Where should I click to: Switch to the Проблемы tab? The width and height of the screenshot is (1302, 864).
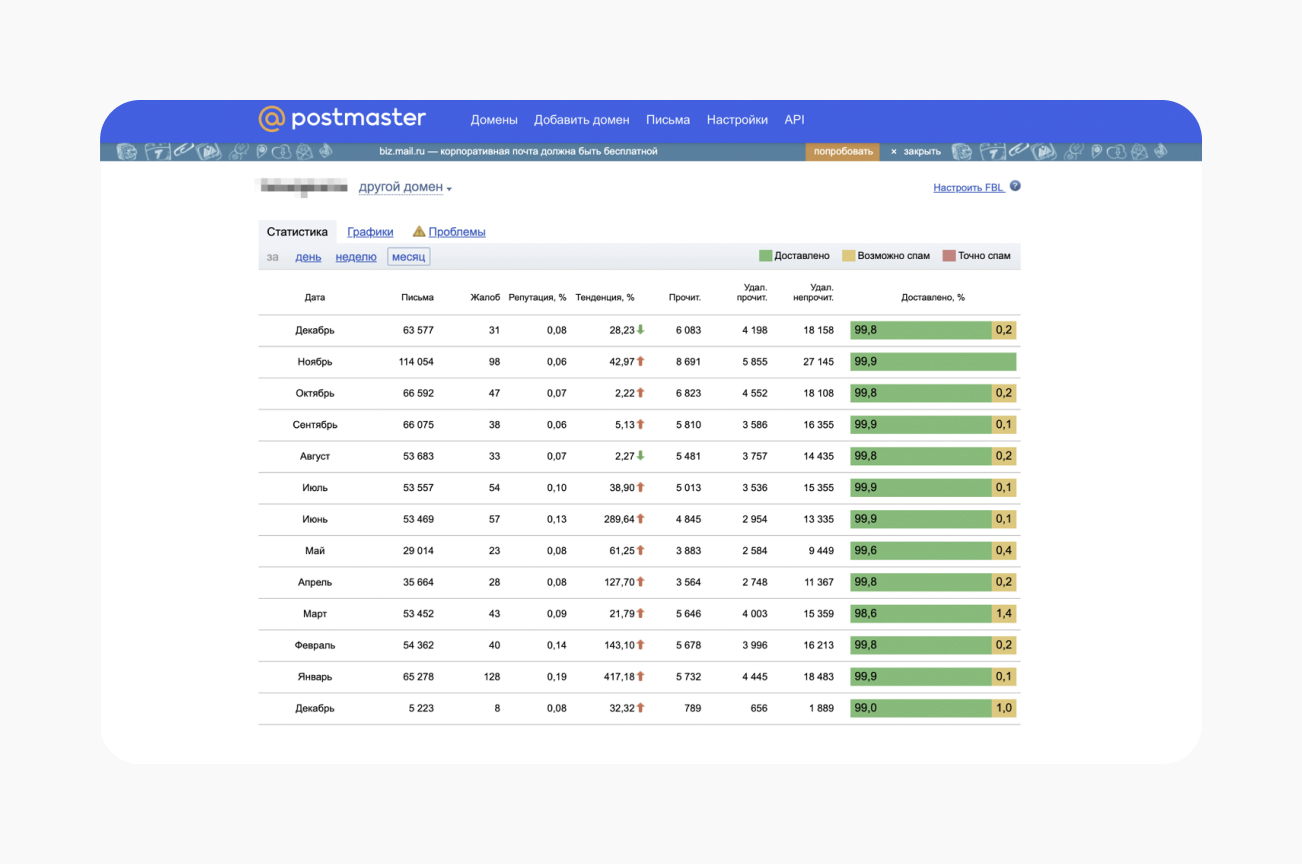click(457, 232)
